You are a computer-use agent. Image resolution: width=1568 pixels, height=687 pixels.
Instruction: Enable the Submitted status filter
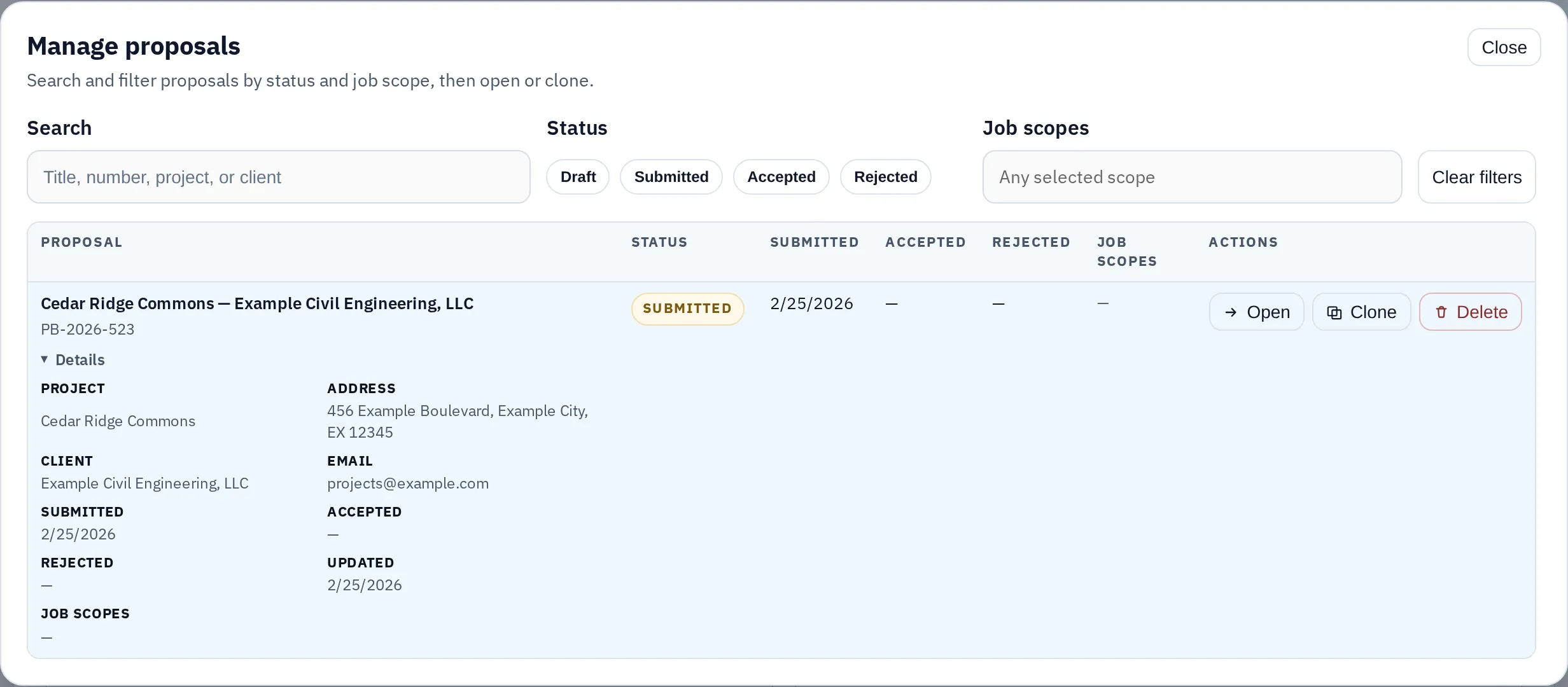tap(671, 176)
